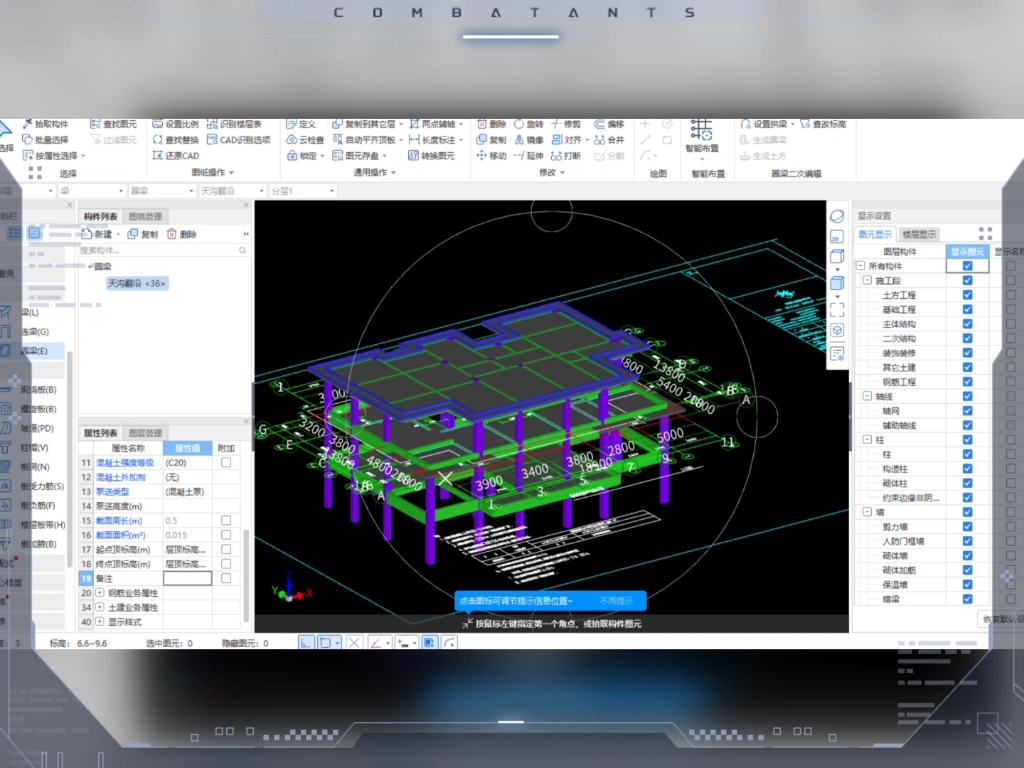Select the 偏移 offset tool
The height and width of the screenshot is (768, 1024).
click(x=609, y=124)
